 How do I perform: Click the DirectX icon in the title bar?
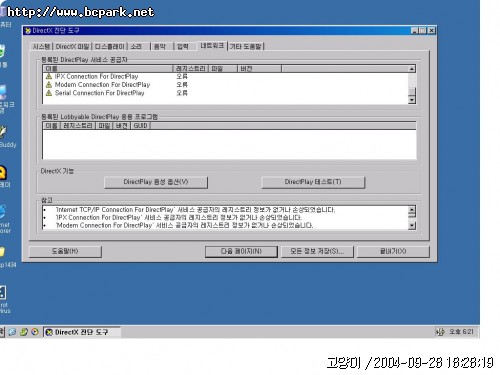click(28, 31)
